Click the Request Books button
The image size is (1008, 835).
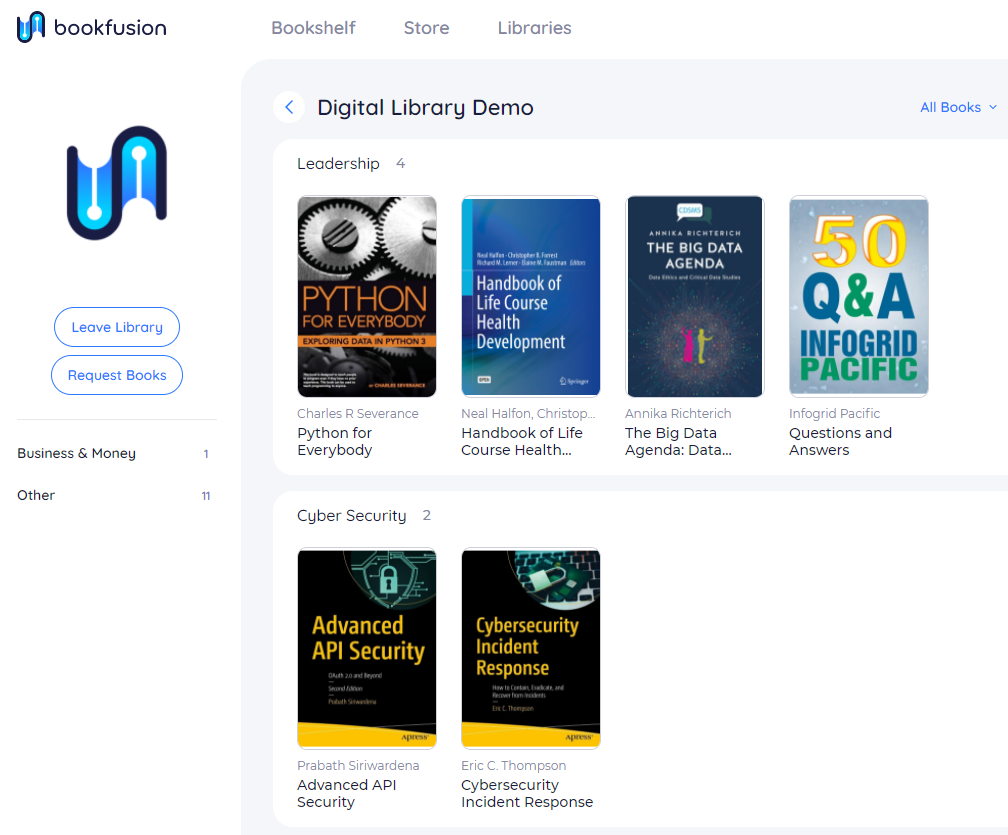click(117, 375)
